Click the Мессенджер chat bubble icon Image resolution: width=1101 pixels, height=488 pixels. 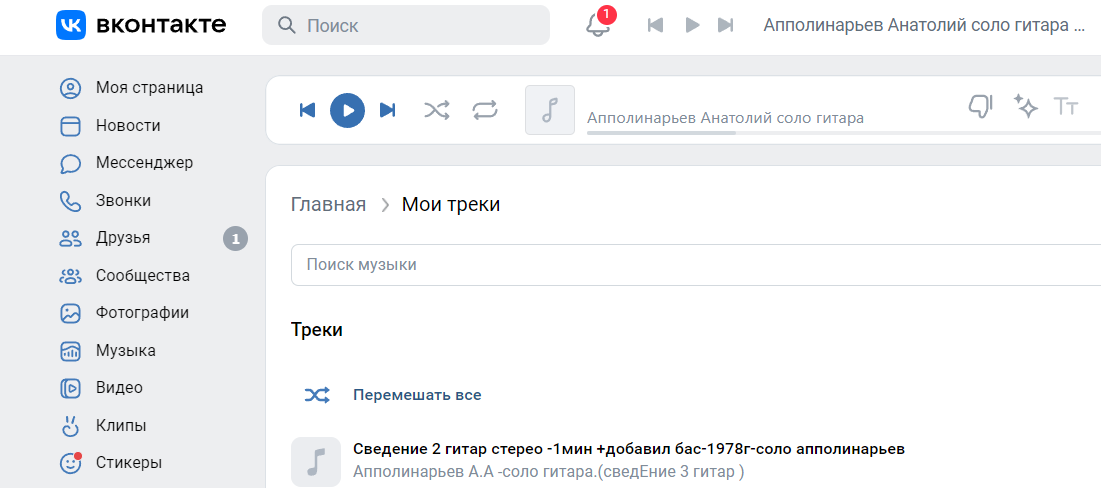click(70, 164)
